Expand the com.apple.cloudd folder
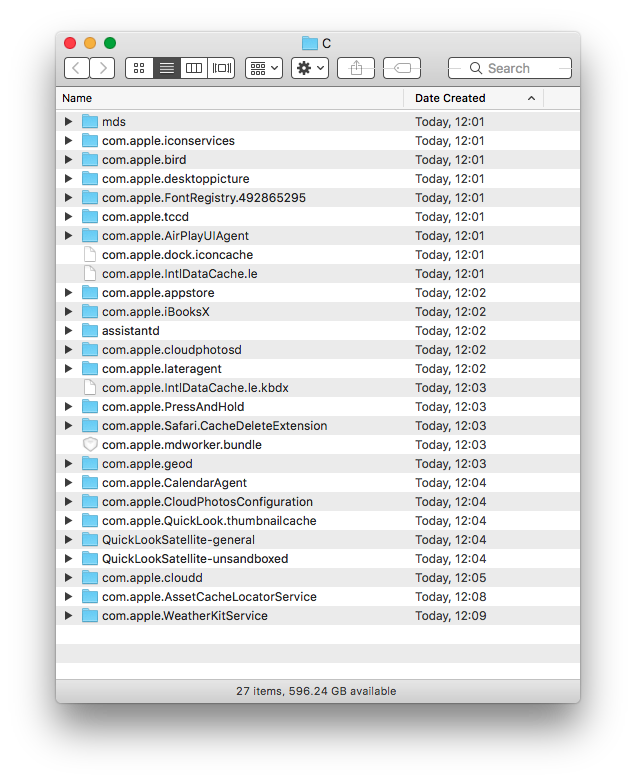This screenshot has height=783, width=636. 68,577
